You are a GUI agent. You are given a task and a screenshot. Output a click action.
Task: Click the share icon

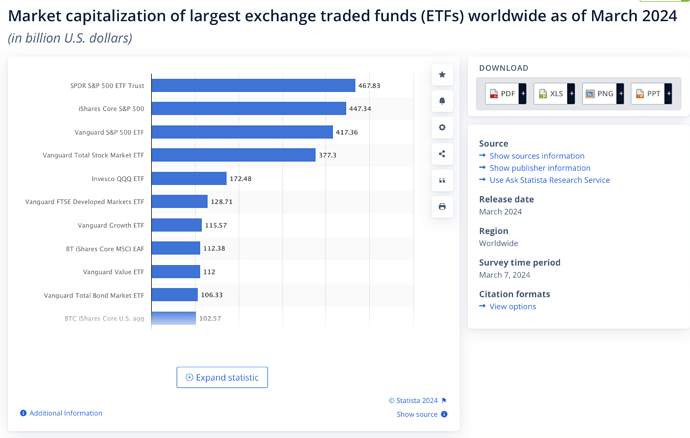tap(442, 154)
